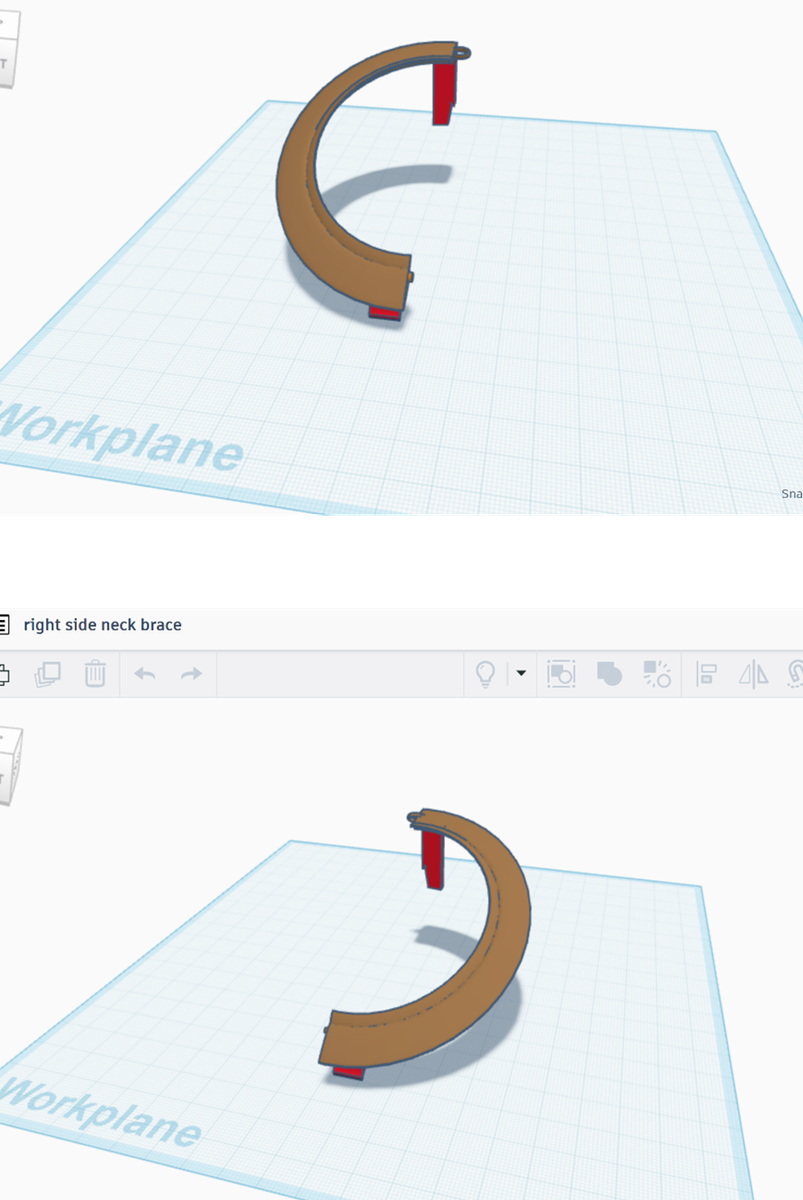Expand the dropdown arrow next to the lightbulb
Screen dimensions: 803x1200
point(521,674)
